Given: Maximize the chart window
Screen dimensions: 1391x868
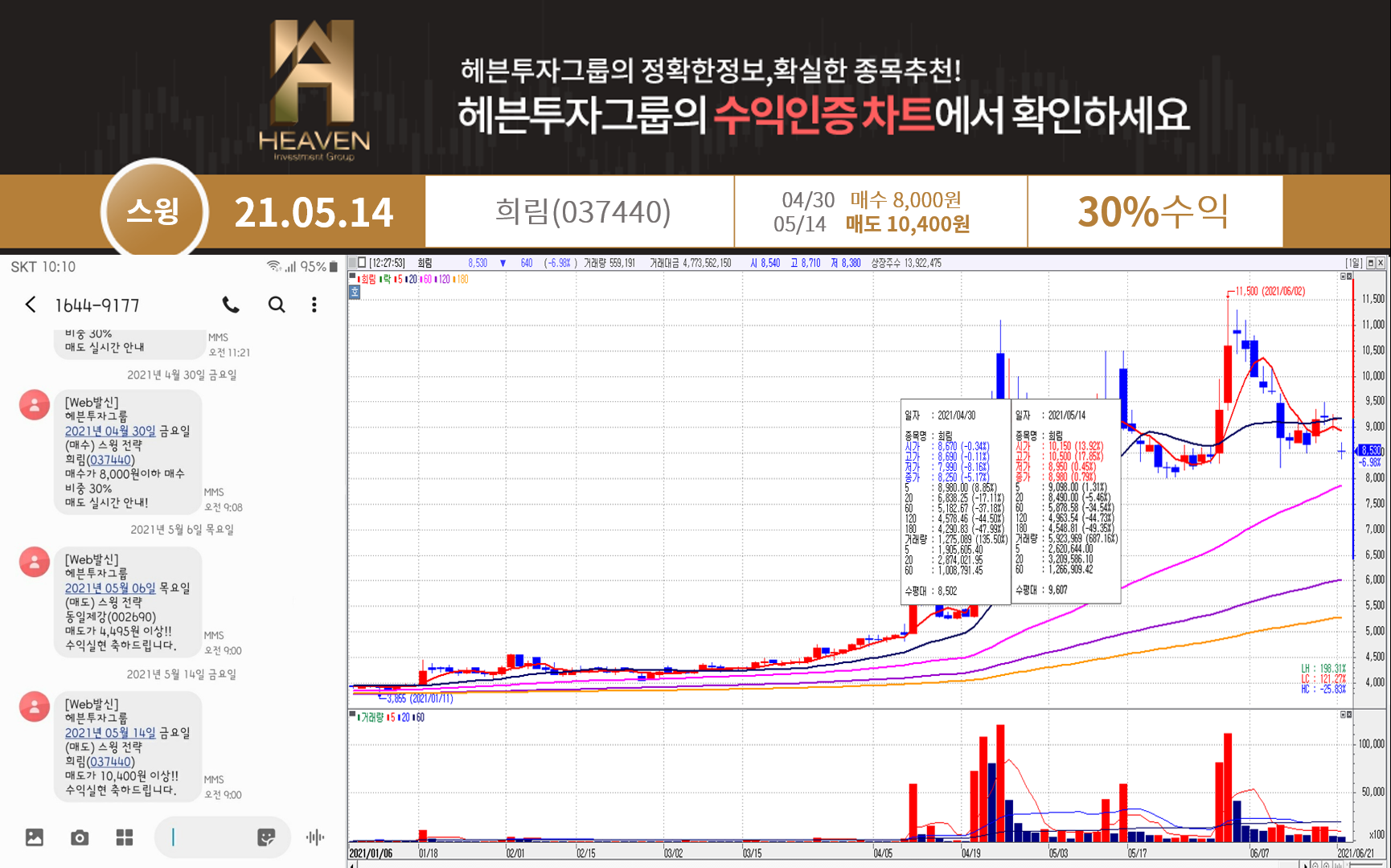Looking at the screenshot, I should pos(1371,263).
